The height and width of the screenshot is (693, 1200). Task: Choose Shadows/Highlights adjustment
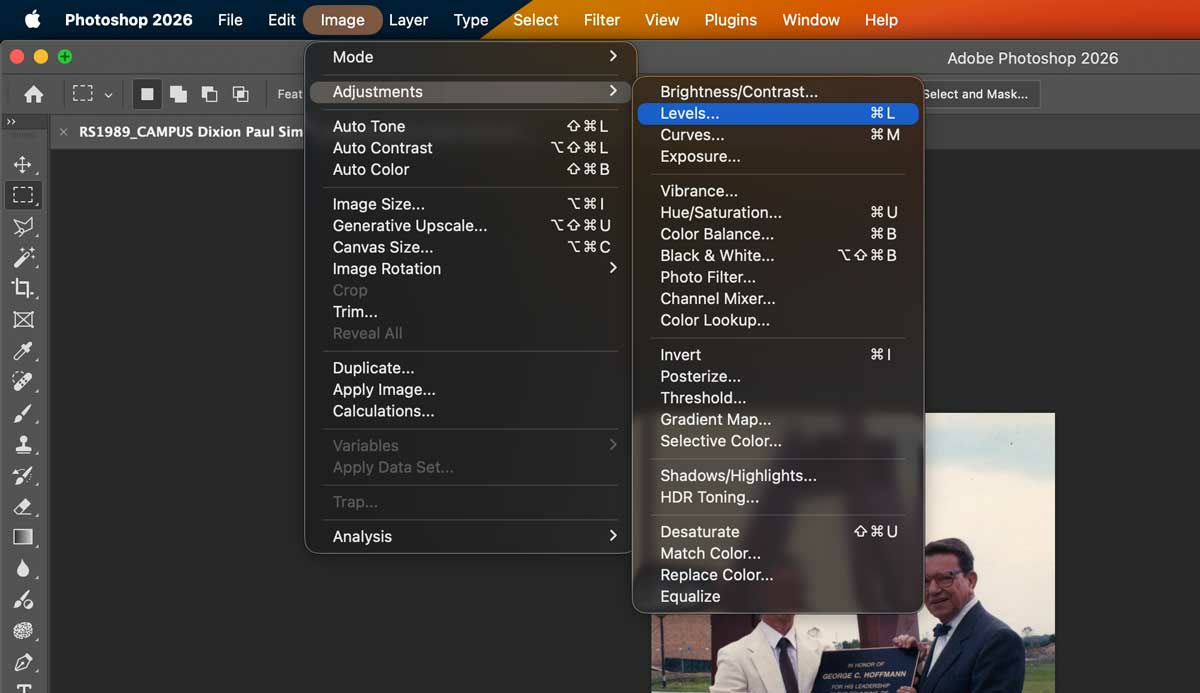tap(777, 476)
